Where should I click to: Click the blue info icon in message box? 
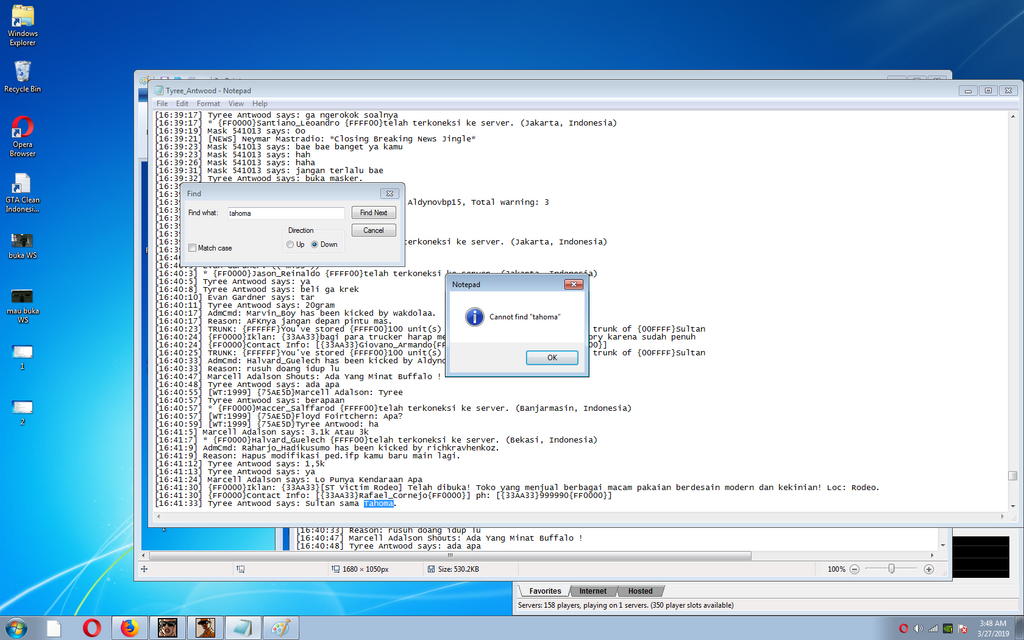tap(474, 317)
